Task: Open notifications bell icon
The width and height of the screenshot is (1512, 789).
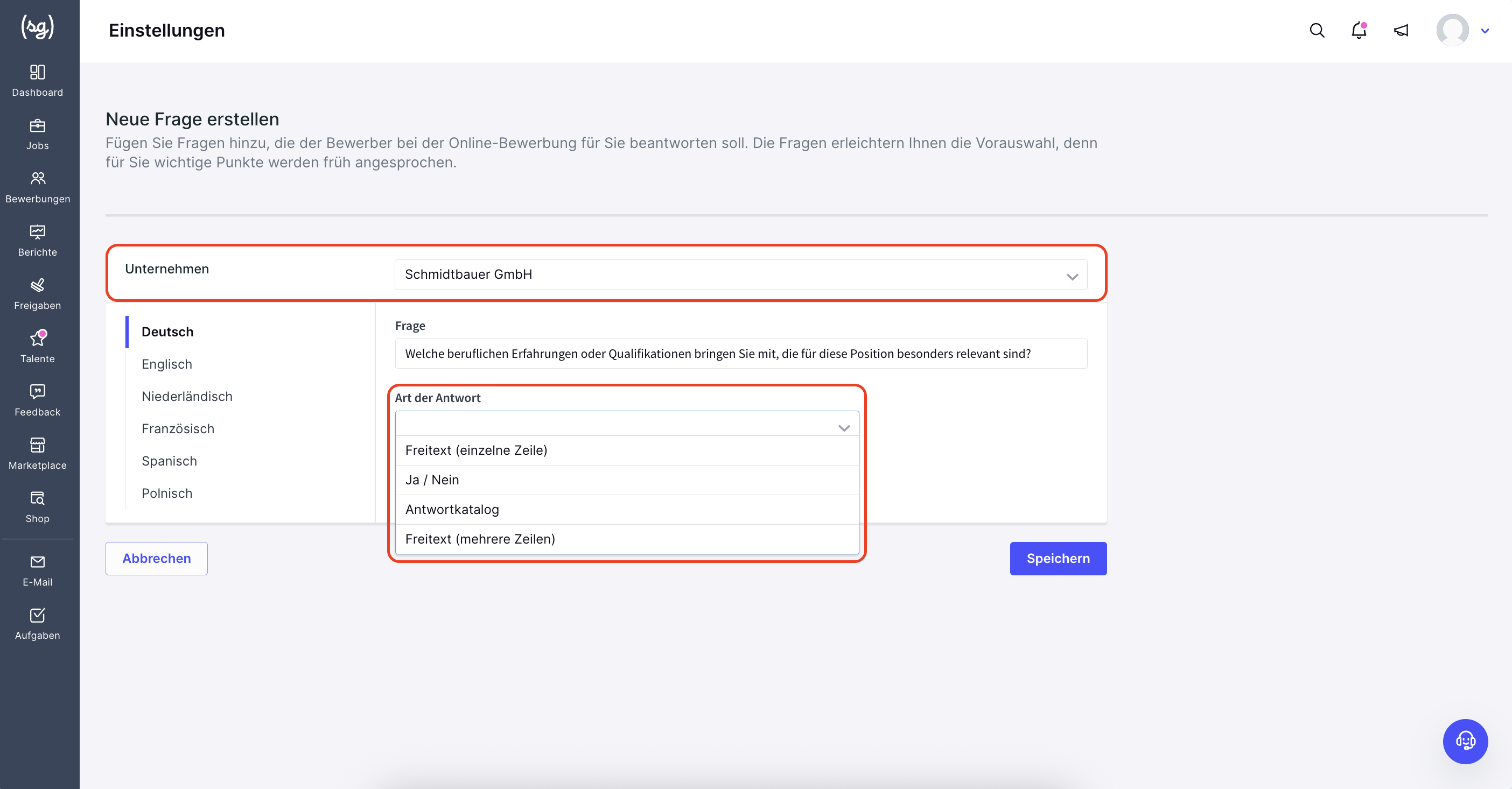Action: (1359, 31)
